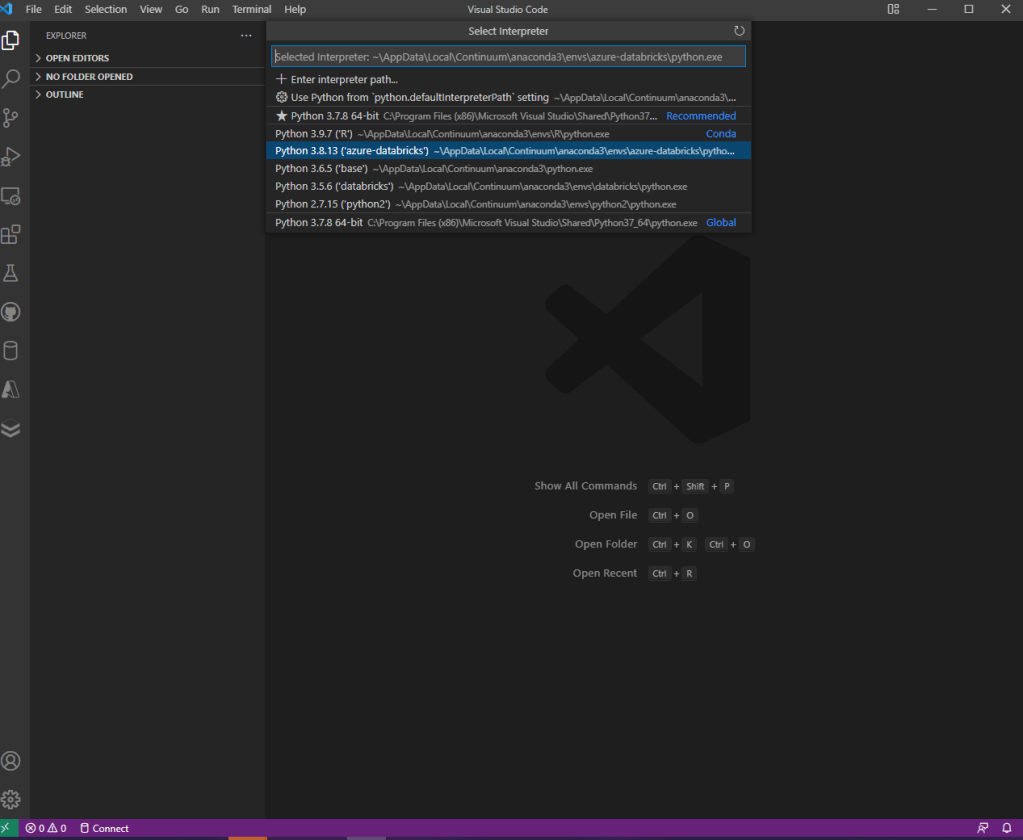This screenshot has width=1023, height=840.
Task: Open the Terminal menu
Action: (251, 9)
